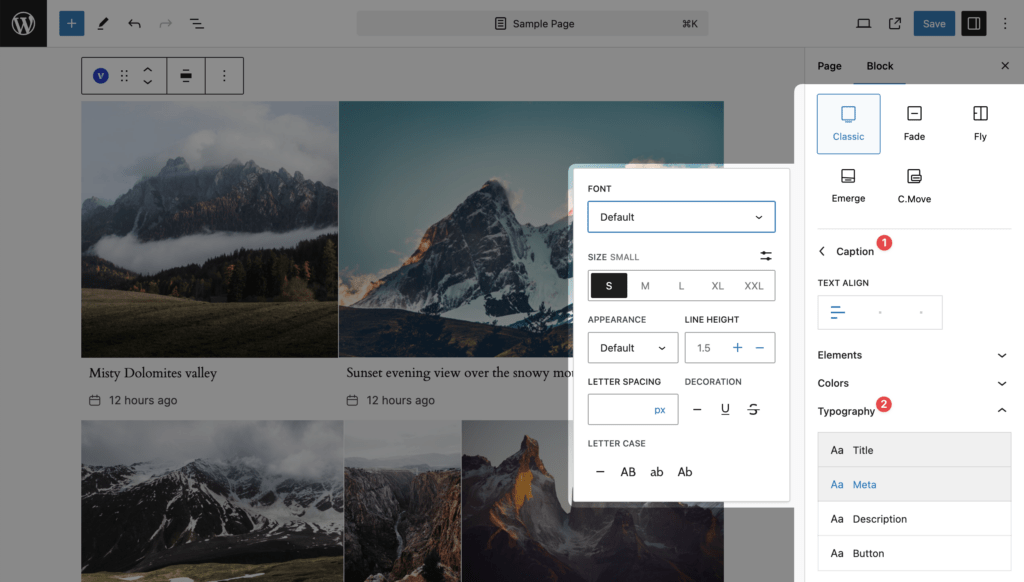Set letter case to lowercase ab
The height and width of the screenshot is (582, 1024).
(x=656, y=472)
